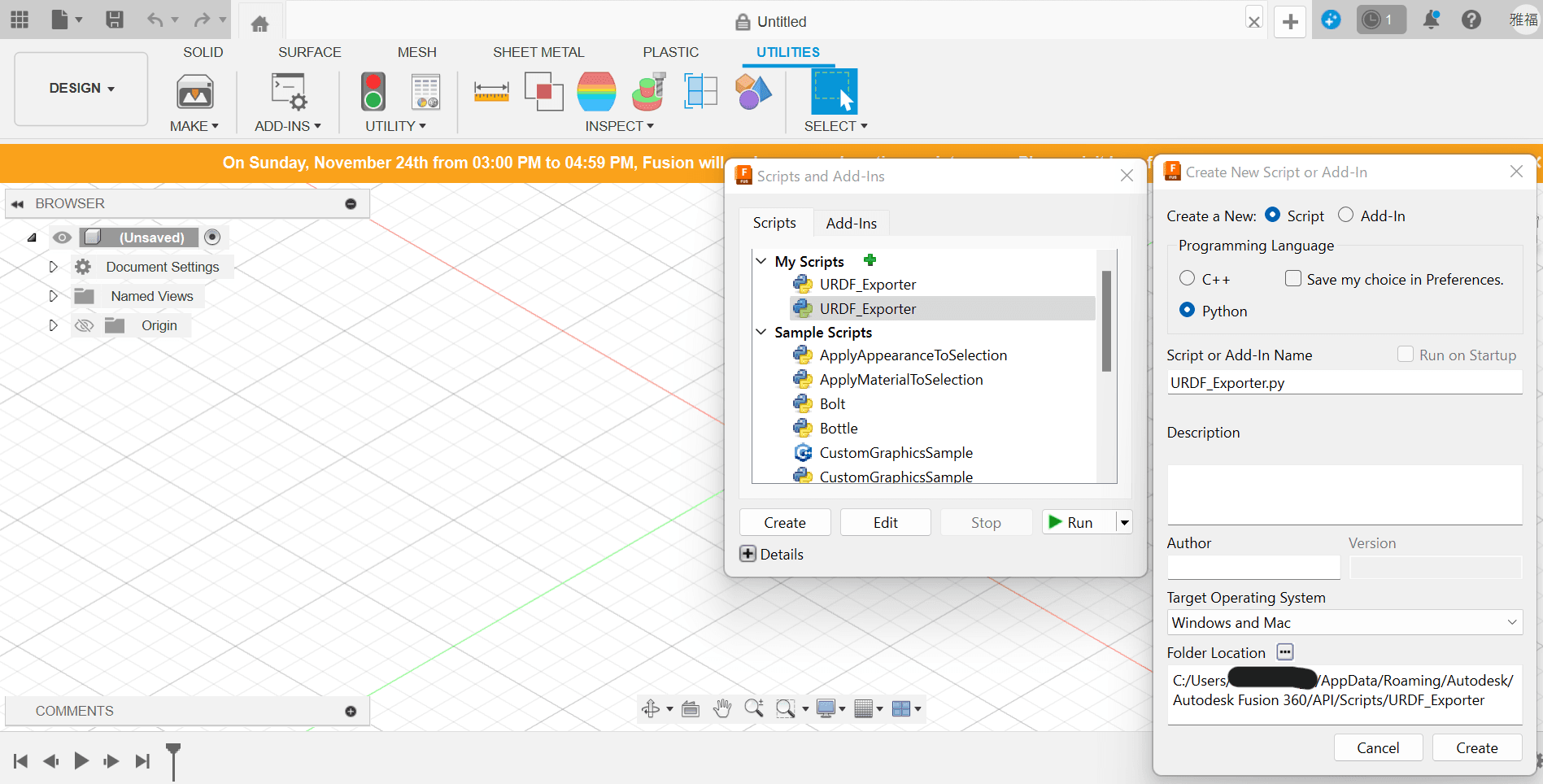Image resolution: width=1543 pixels, height=784 pixels.
Task: Choose C++ as programming language
Action: 1188,279
